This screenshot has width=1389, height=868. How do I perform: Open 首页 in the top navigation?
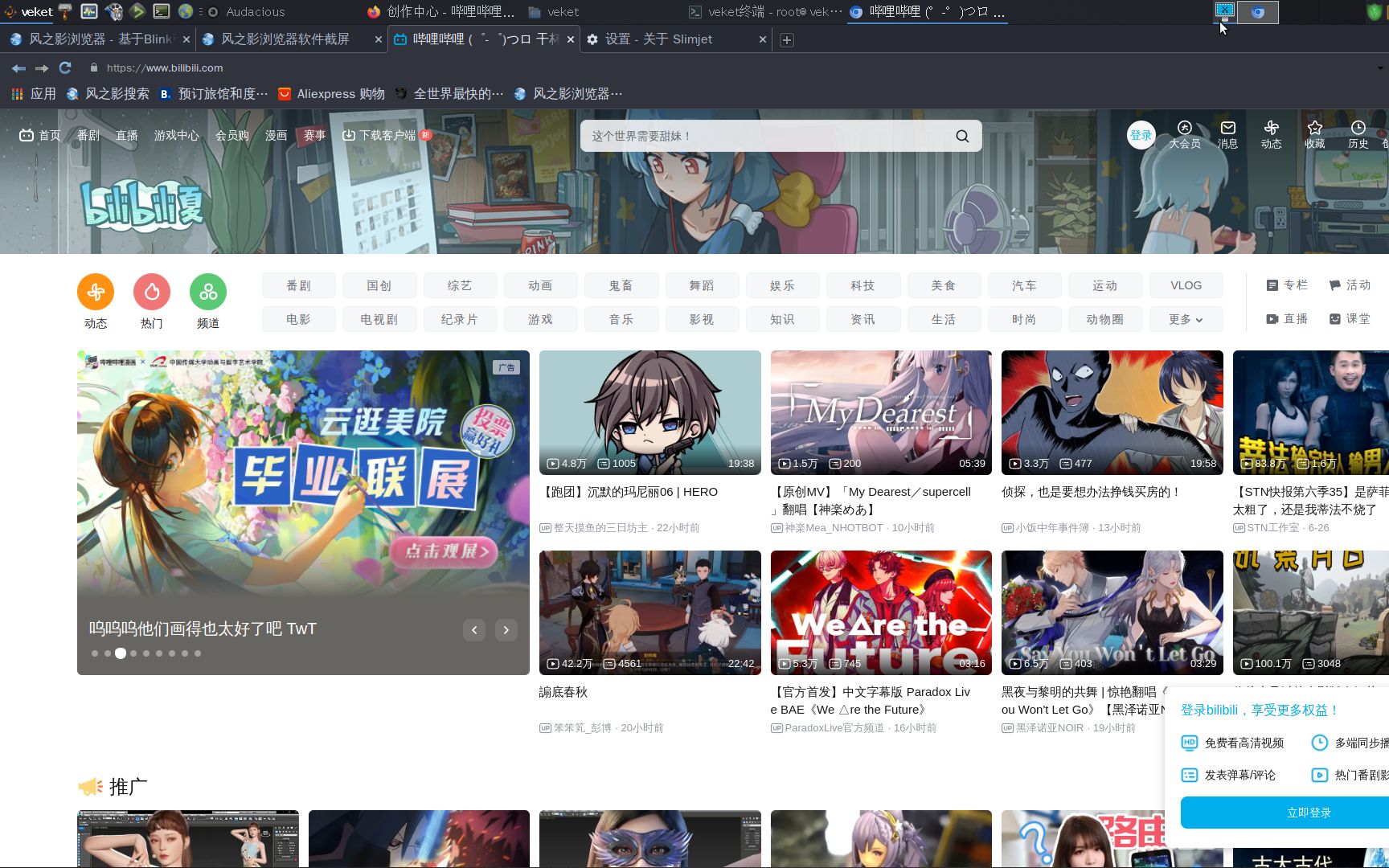click(x=40, y=135)
